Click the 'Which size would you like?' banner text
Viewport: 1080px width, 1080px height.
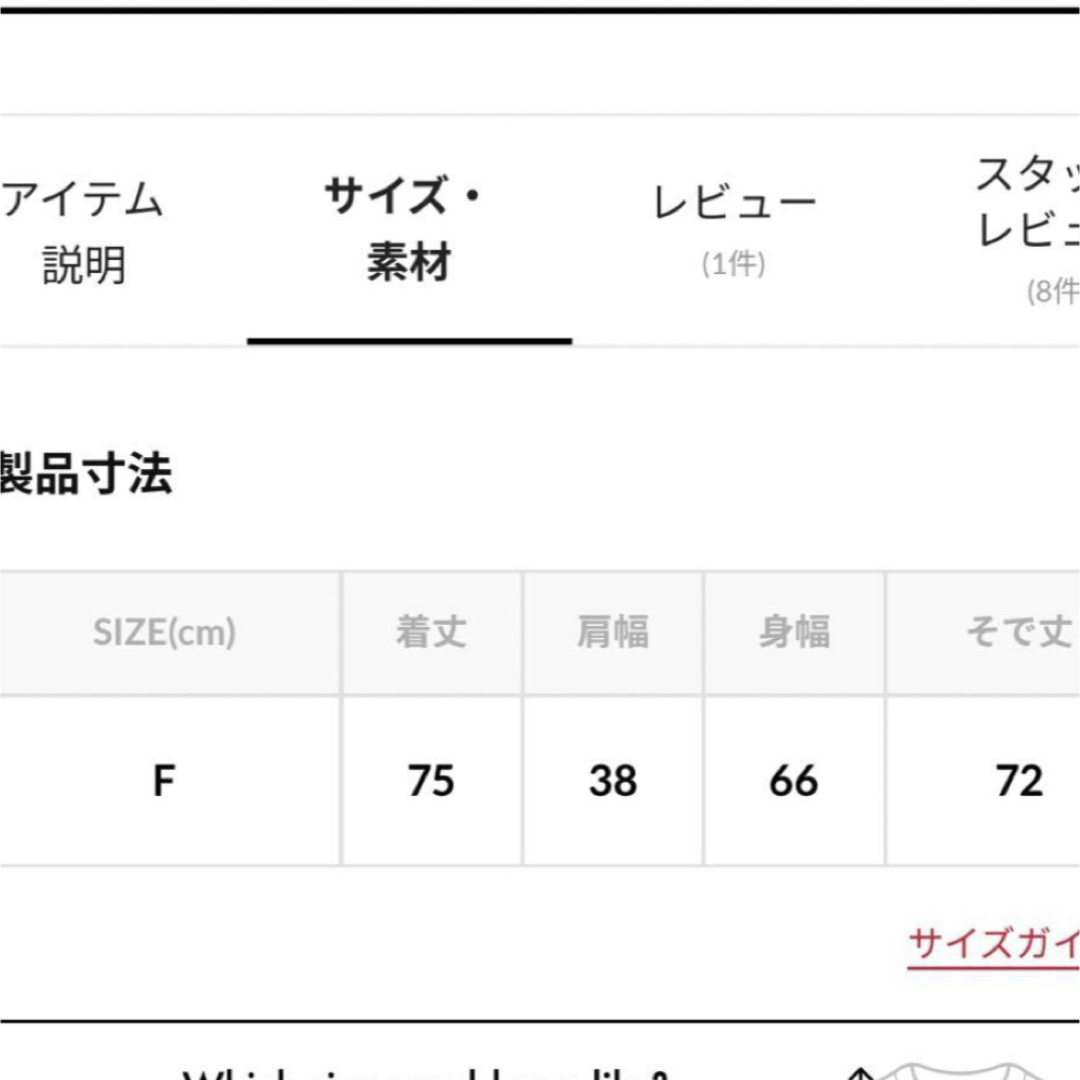pos(425,1073)
